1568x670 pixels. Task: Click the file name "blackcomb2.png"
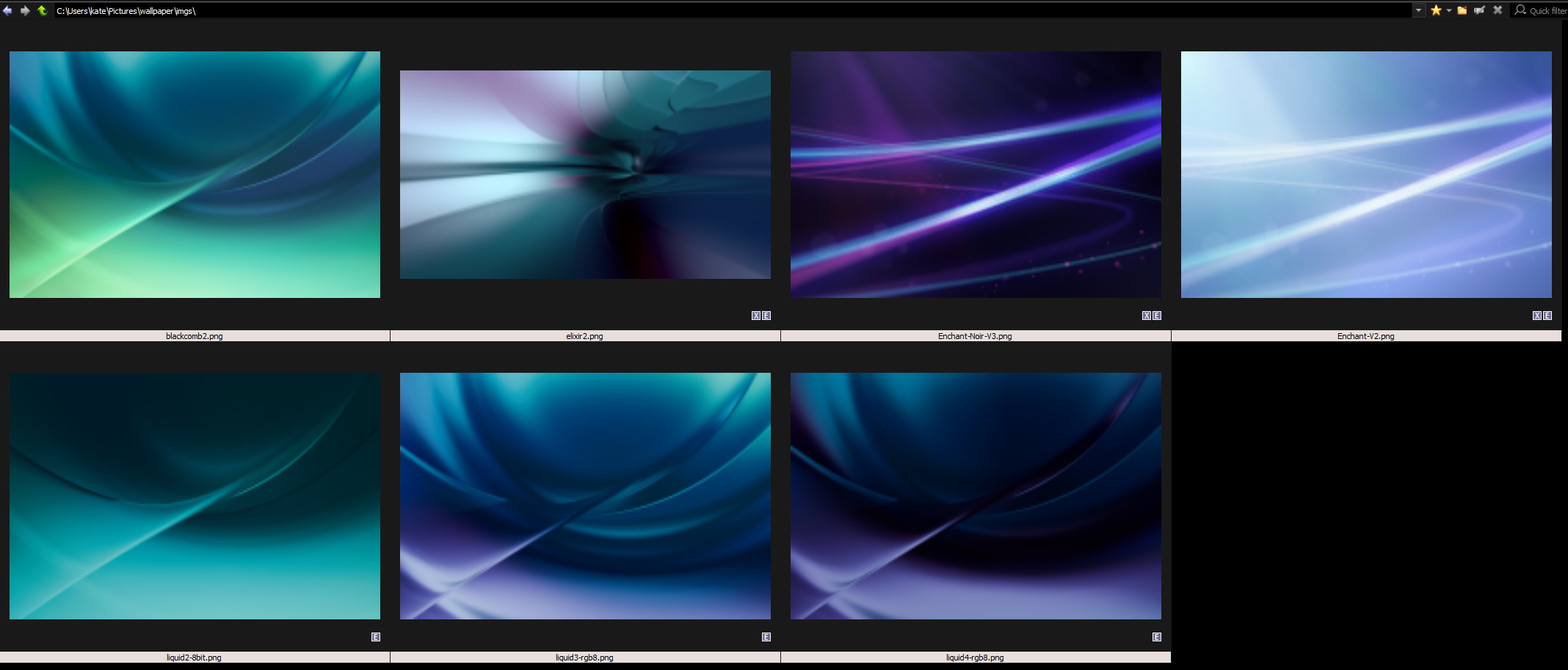point(195,336)
